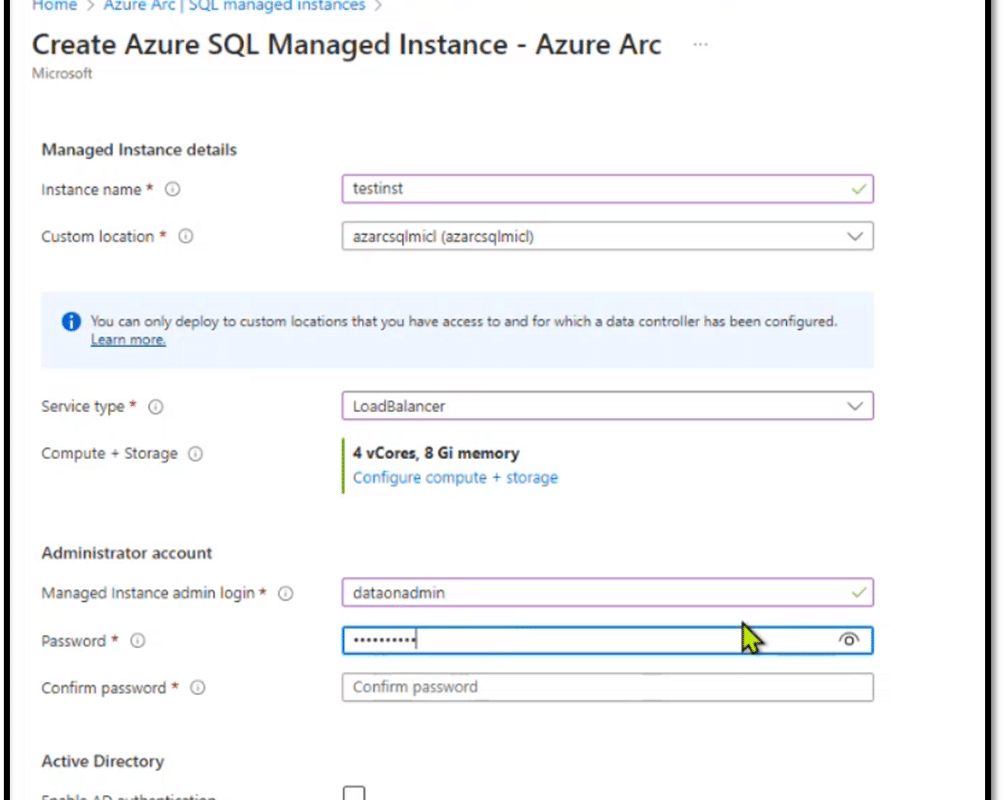This screenshot has width=1004, height=800.
Task: Open info tooltip for Service type
Action: tap(156, 407)
